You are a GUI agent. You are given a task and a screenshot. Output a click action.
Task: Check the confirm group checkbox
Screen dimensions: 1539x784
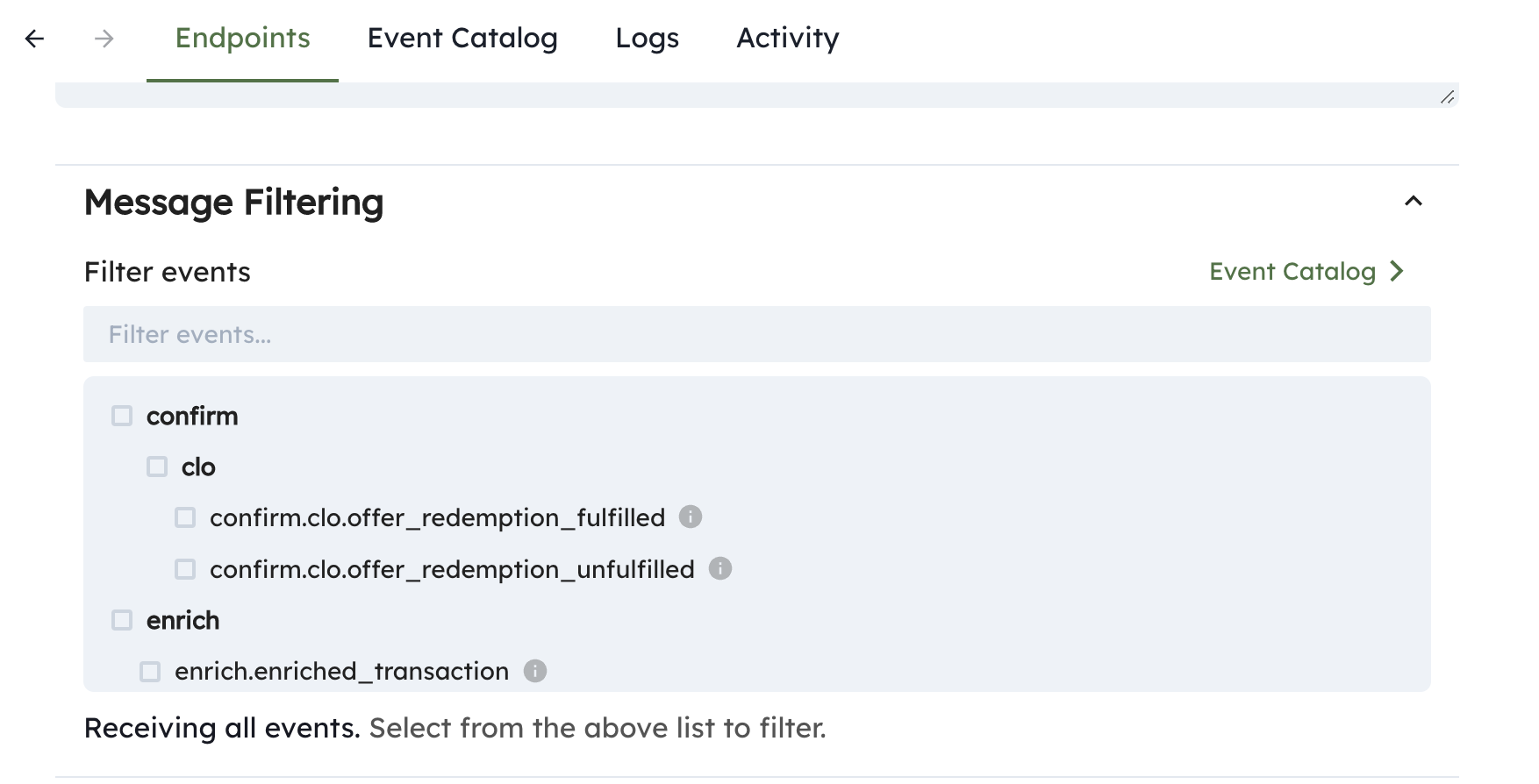(x=122, y=416)
